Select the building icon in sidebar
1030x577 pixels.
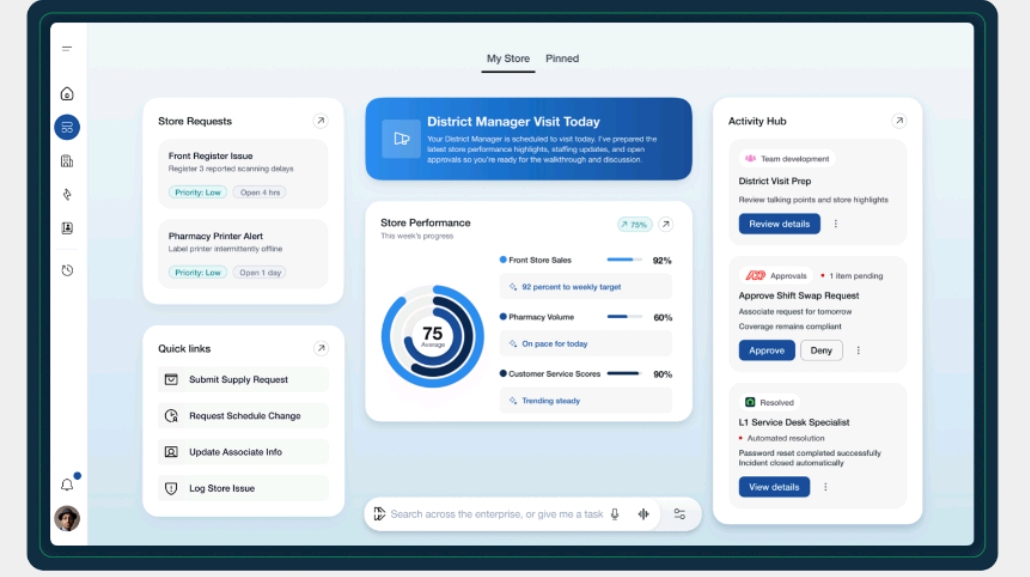click(x=67, y=161)
